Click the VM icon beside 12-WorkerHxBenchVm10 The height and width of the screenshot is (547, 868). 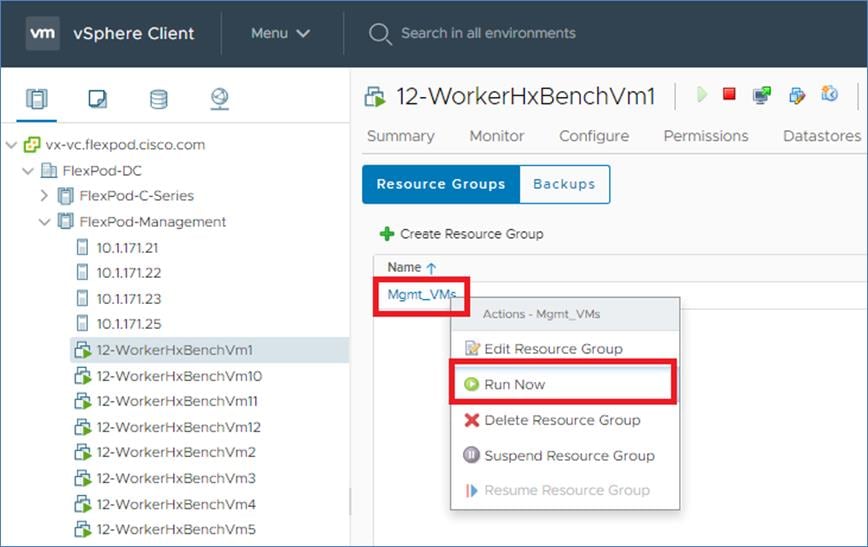82,376
